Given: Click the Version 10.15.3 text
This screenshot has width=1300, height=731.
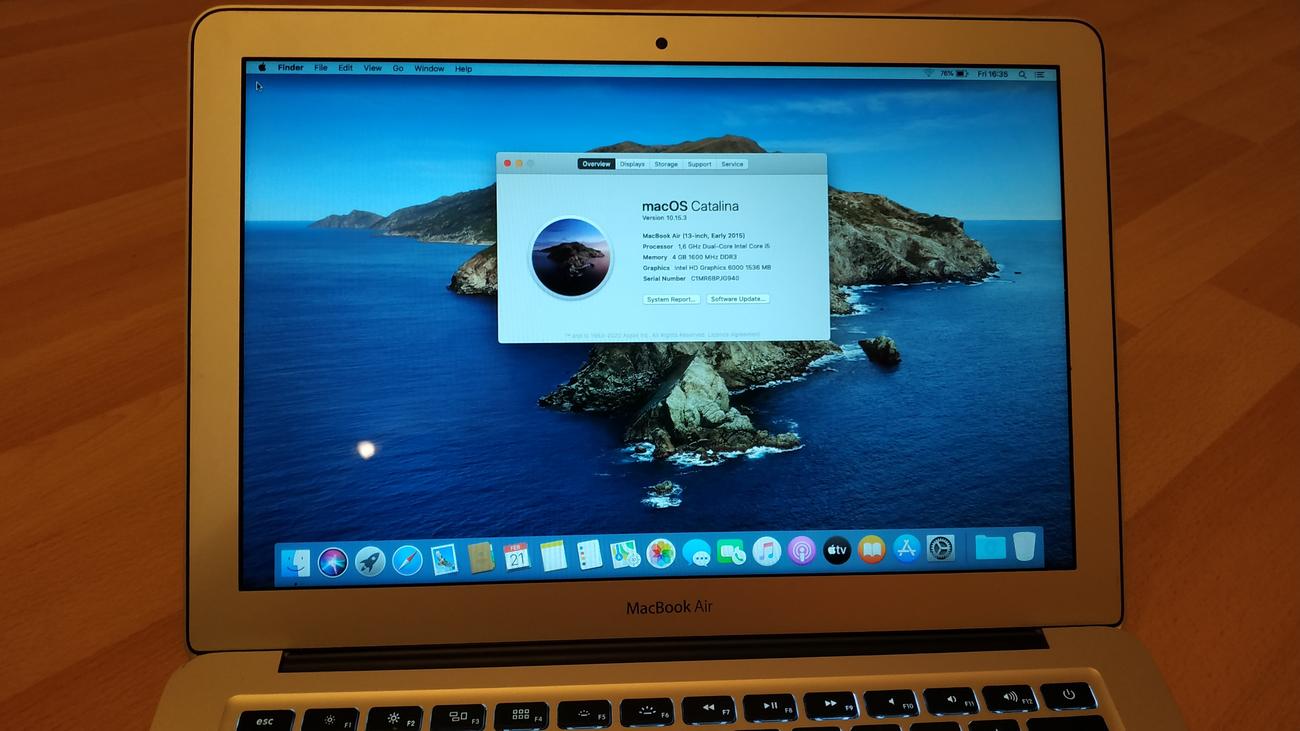Looking at the screenshot, I should pyautogui.click(x=667, y=218).
